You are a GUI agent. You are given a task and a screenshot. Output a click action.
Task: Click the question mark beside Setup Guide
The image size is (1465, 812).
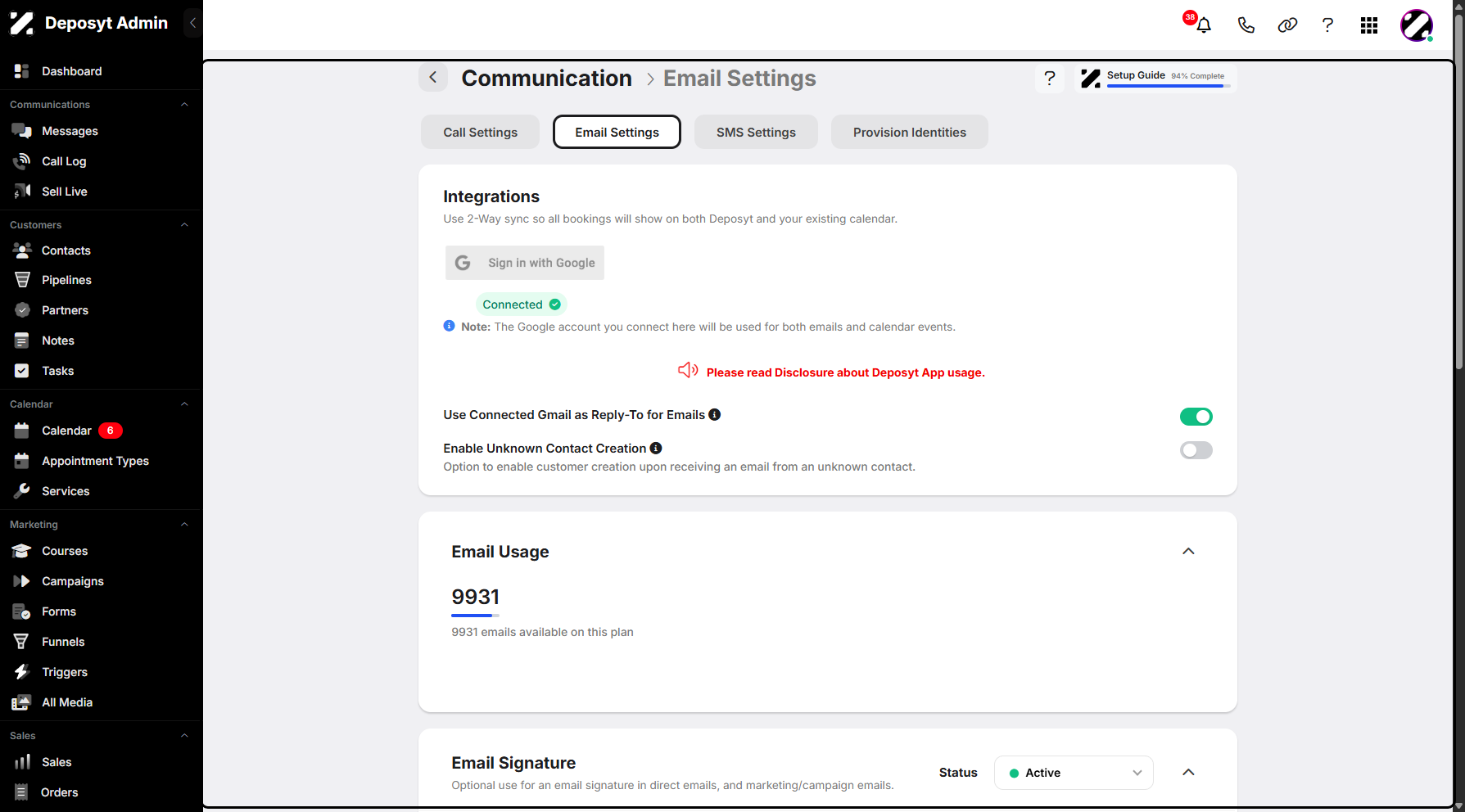pyautogui.click(x=1050, y=79)
